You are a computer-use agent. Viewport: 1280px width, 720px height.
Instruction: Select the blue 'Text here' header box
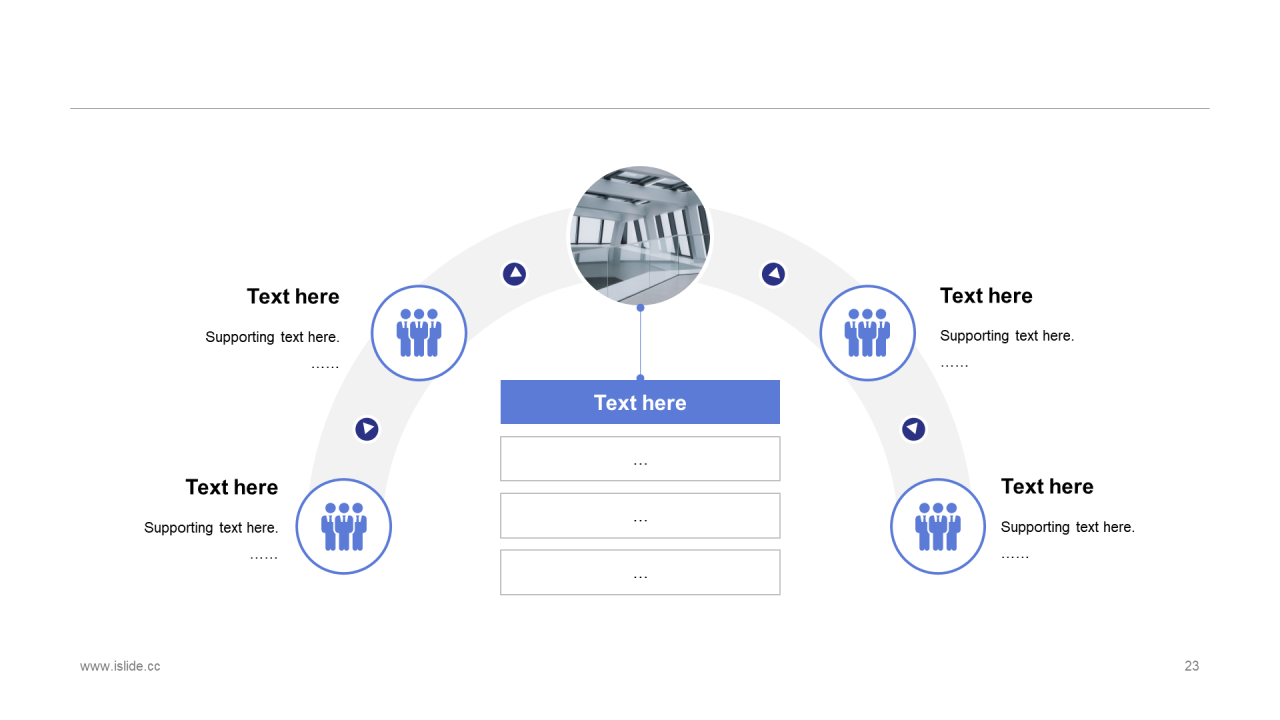(640, 402)
